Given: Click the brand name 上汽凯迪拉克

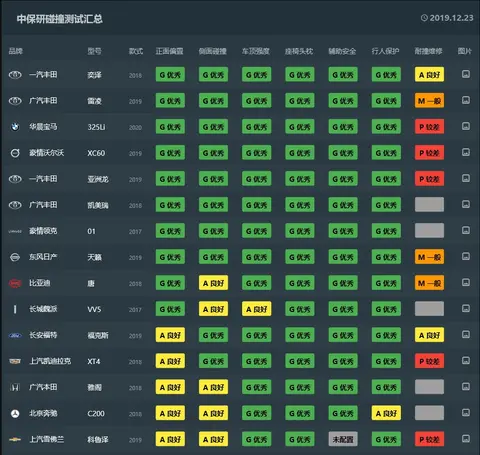Looking at the screenshot, I should click(x=50, y=361).
